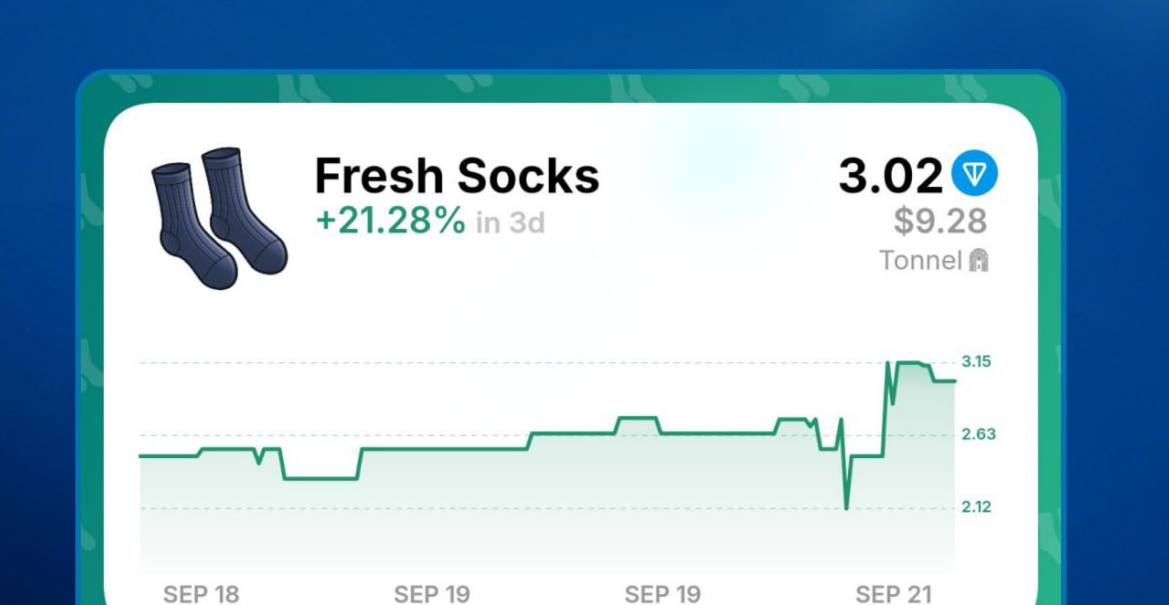The height and width of the screenshot is (605, 1169).
Task: Click the chart's lowest dip at 2.12
Action: tap(846, 509)
